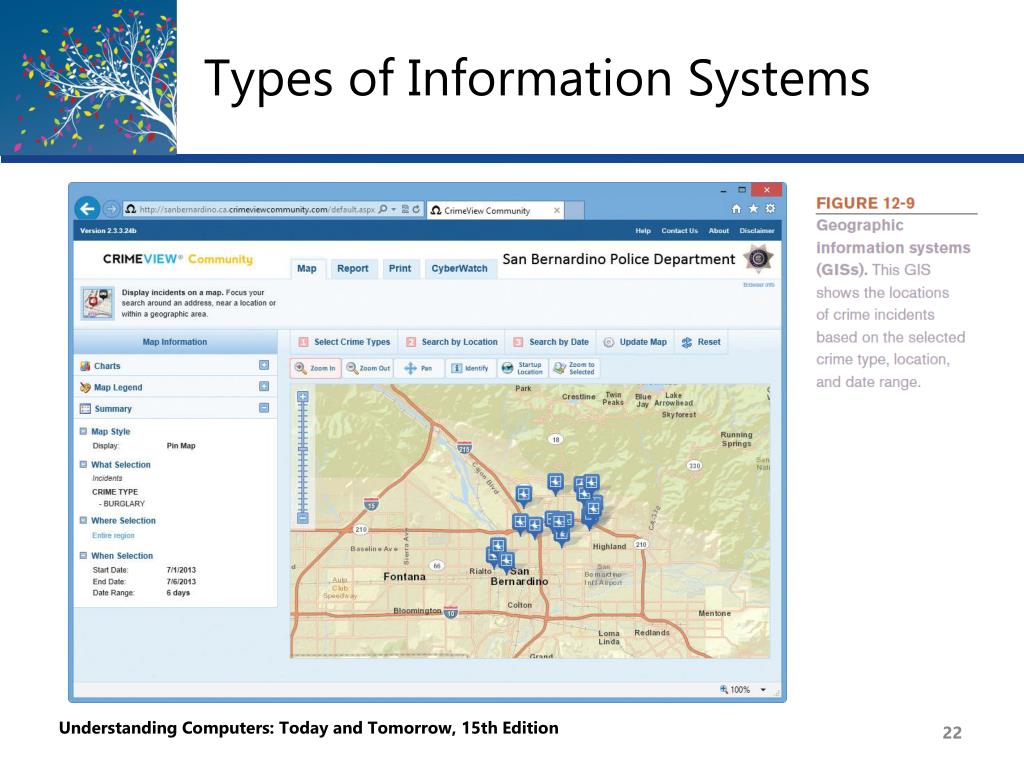This screenshot has height=768, width=1024.
Task: Click the Summary table icon
Action: (85, 409)
